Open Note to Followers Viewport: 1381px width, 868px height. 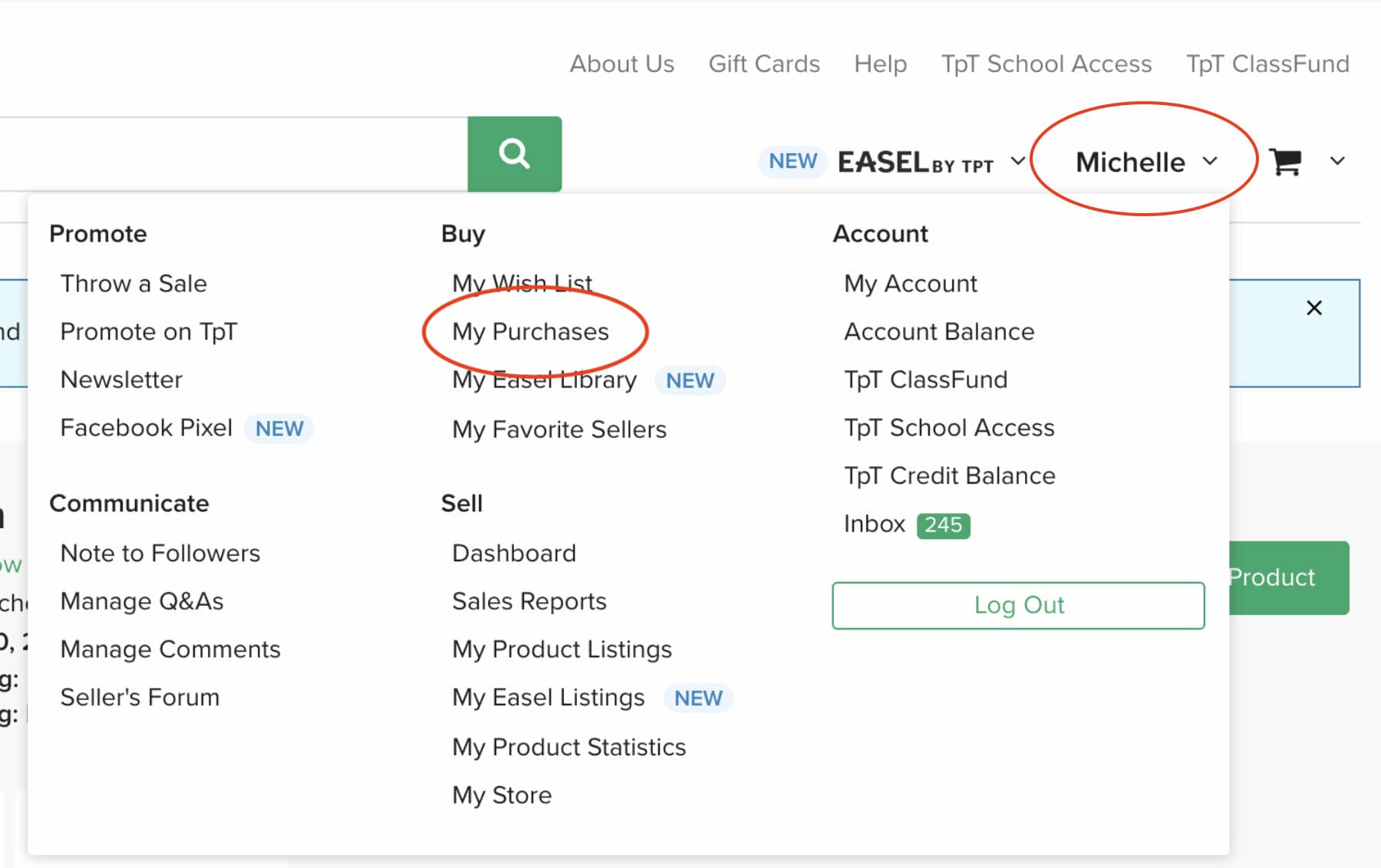click(160, 553)
